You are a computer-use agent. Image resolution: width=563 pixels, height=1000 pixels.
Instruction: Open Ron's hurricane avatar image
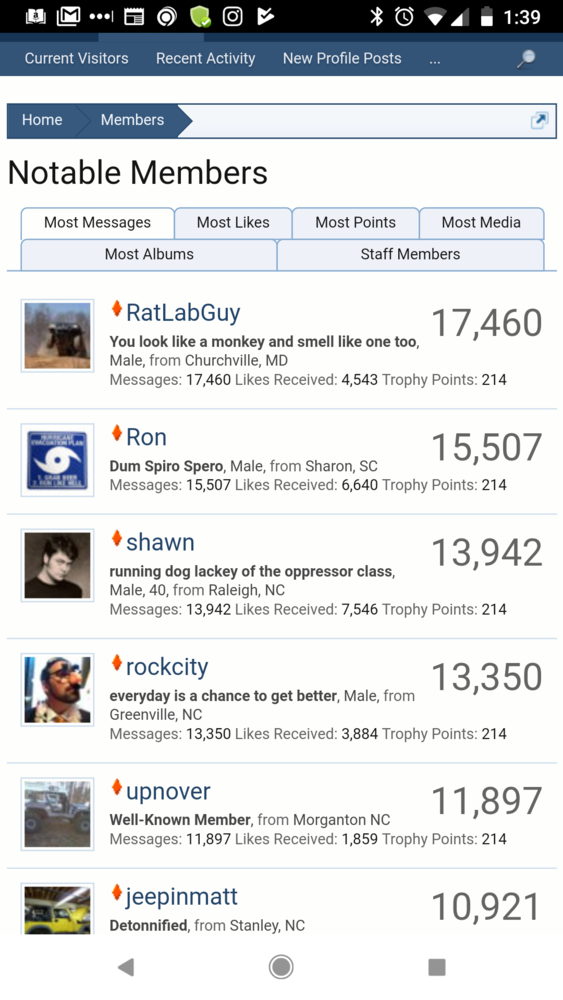point(57,460)
